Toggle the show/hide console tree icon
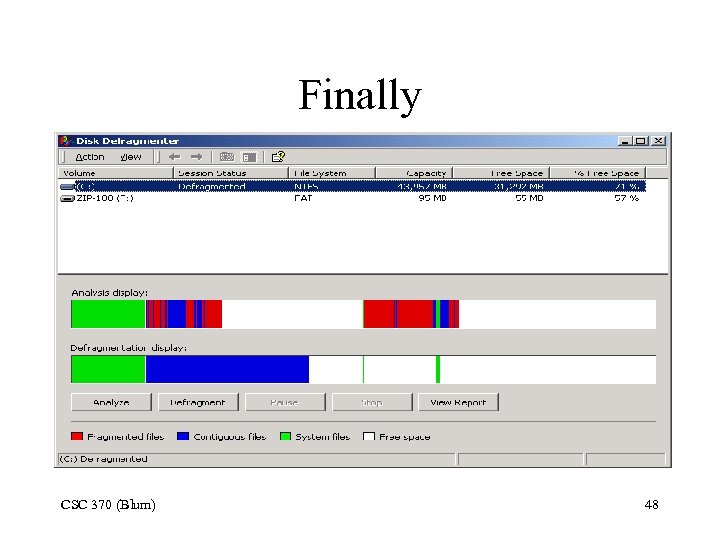The width and height of the screenshot is (720, 540). [249, 158]
